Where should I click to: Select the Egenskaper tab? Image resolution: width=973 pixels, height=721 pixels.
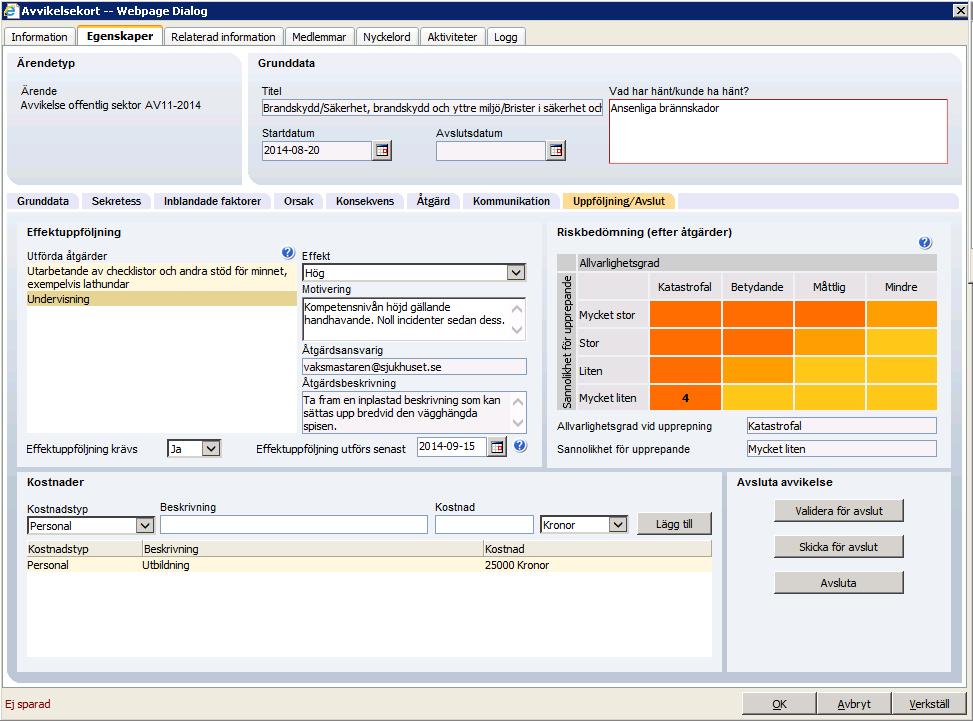click(x=120, y=36)
